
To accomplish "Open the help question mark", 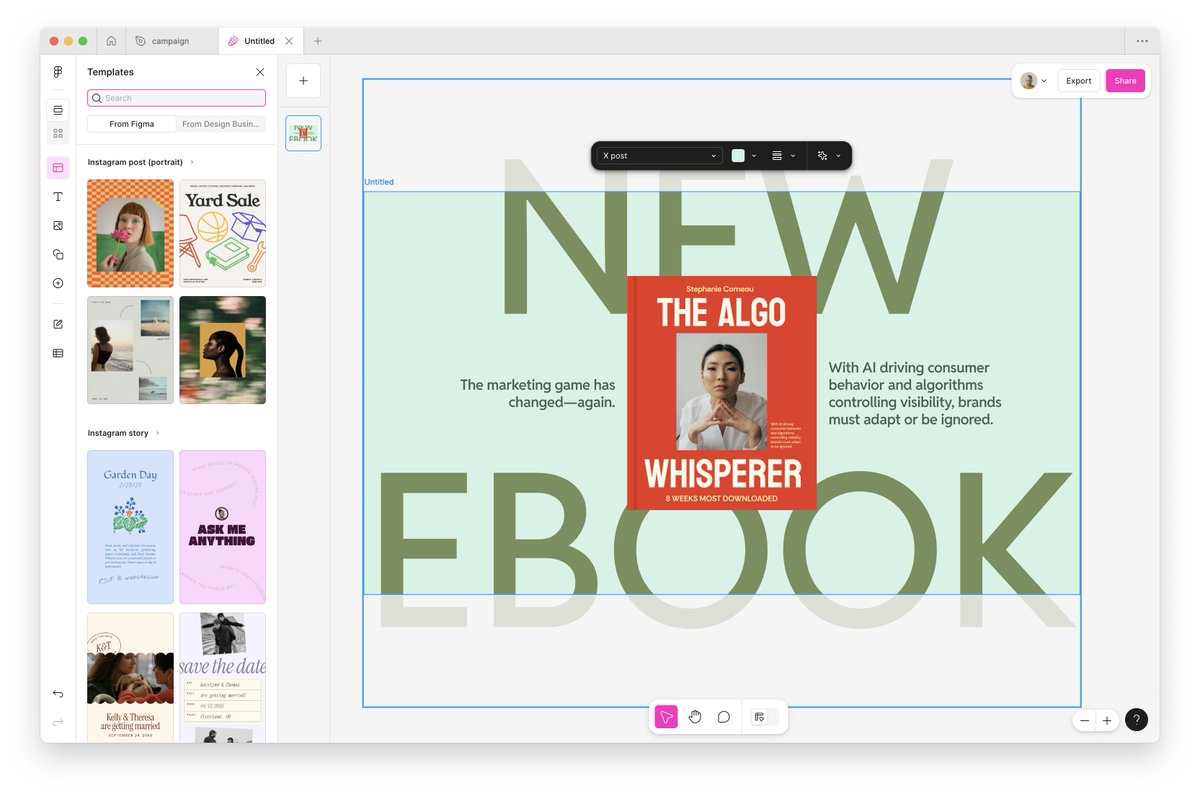I will coord(1136,720).
